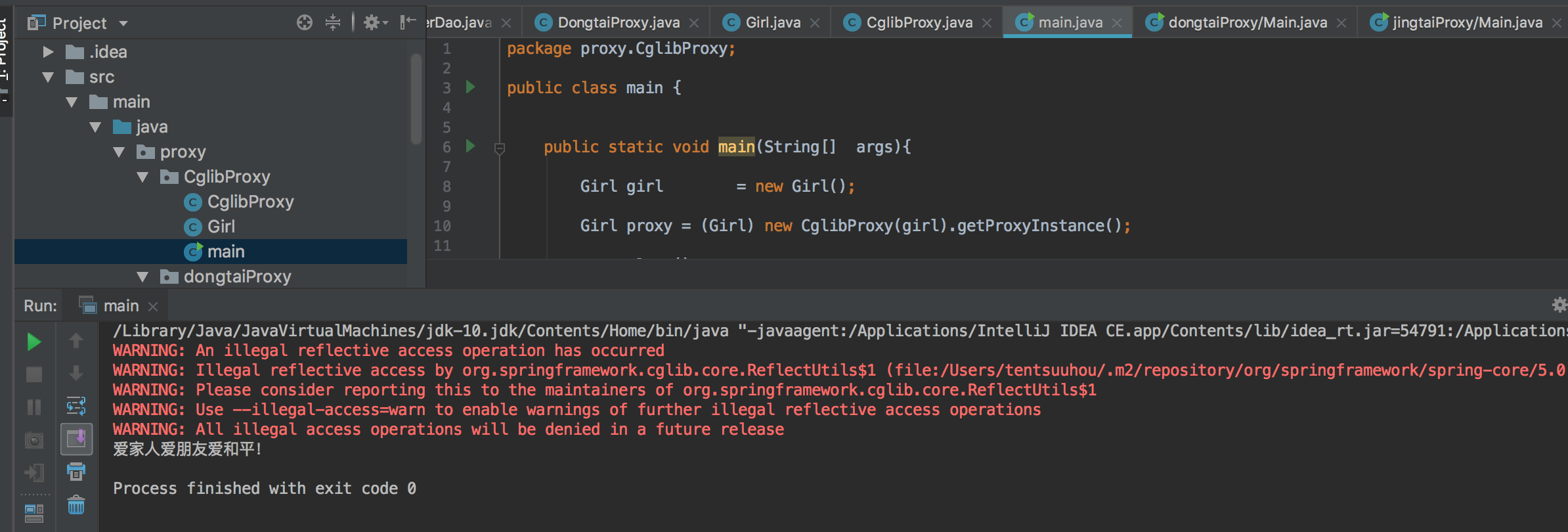This screenshot has width=1568, height=532.
Task: Stop the running process
Action: click(x=33, y=374)
